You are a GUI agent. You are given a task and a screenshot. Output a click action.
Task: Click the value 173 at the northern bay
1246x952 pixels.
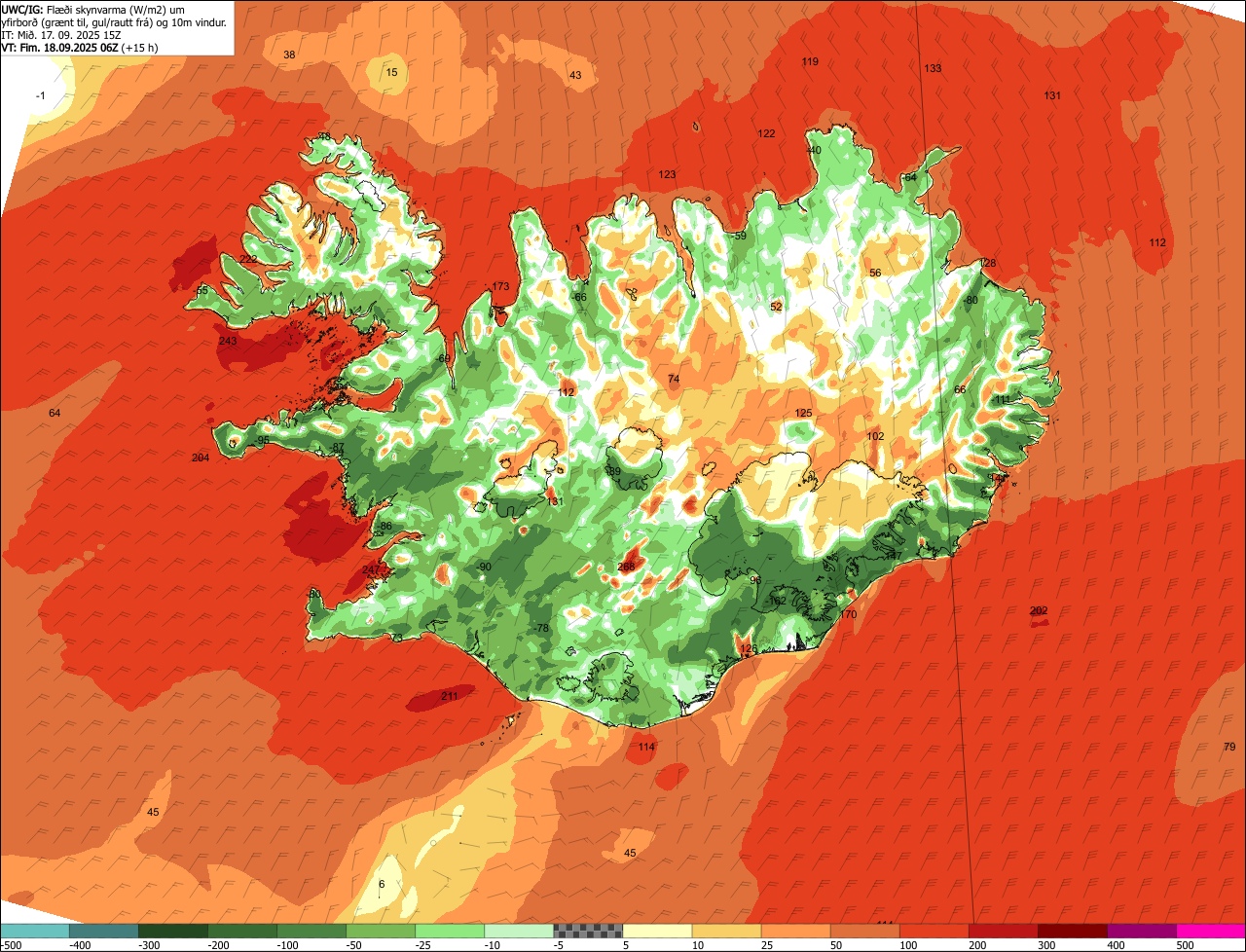pyautogui.click(x=500, y=286)
